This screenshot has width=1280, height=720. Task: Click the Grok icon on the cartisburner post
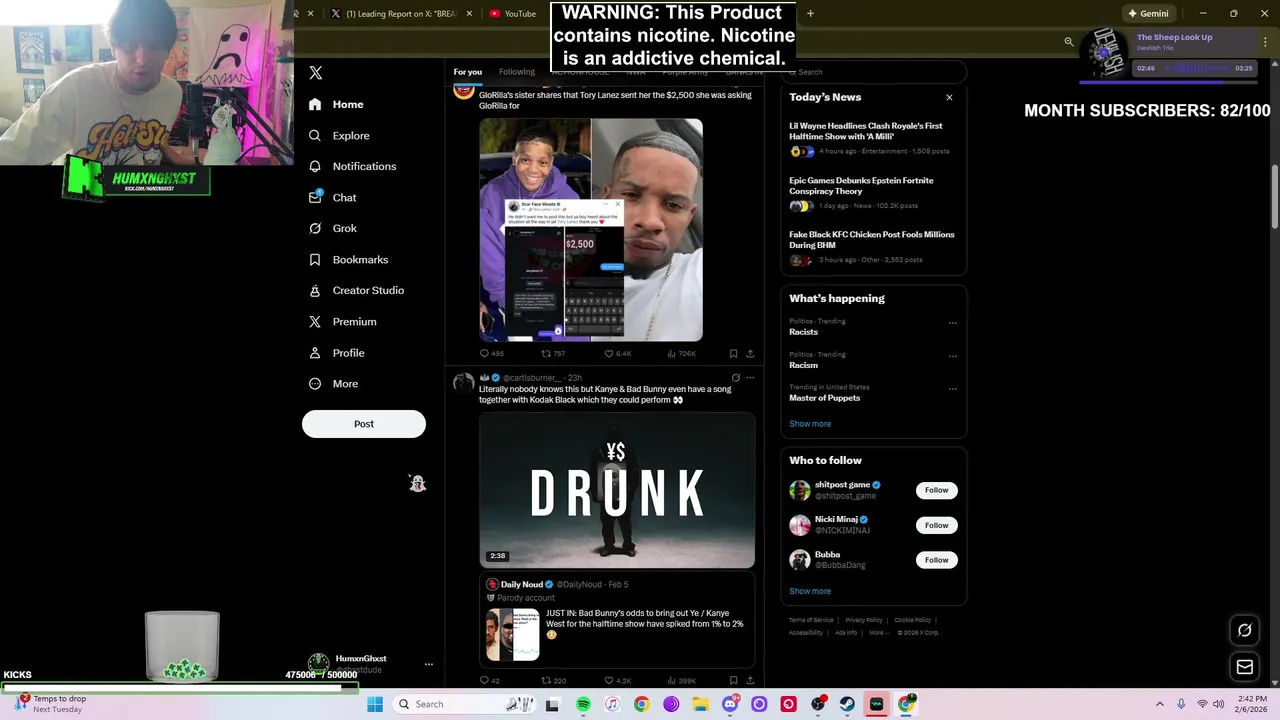tap(735, 378)
